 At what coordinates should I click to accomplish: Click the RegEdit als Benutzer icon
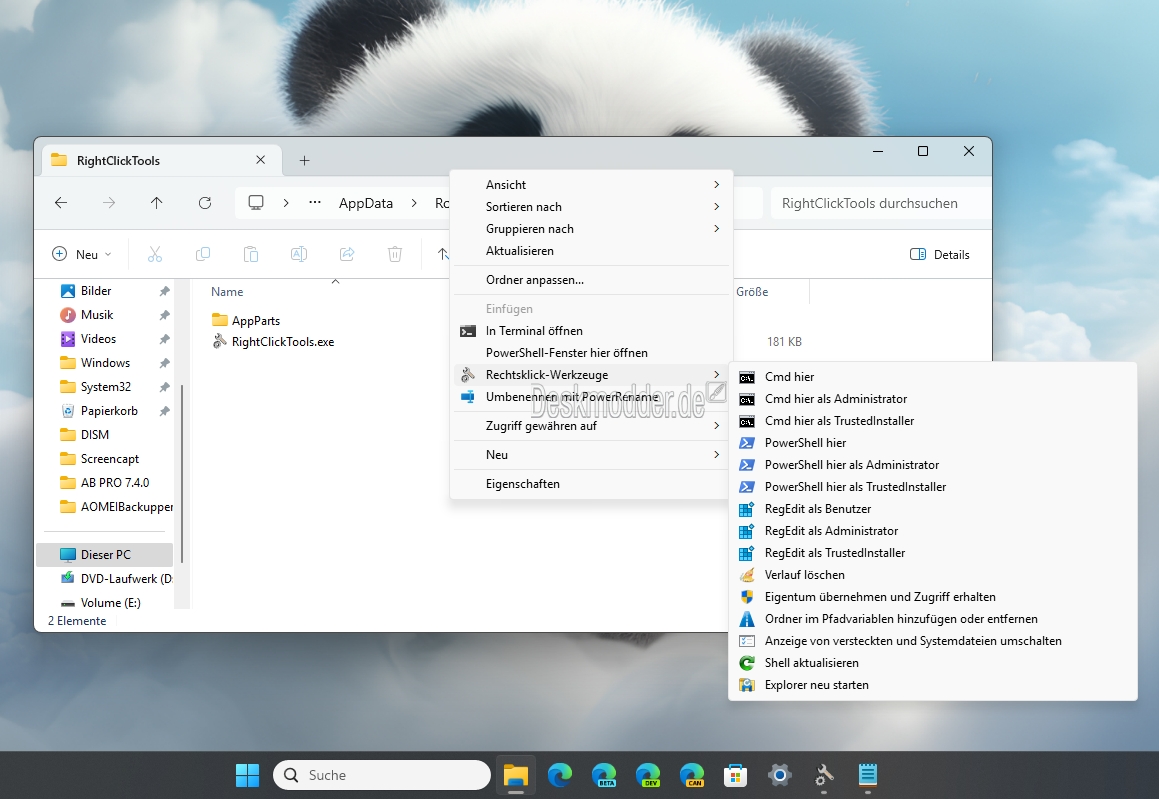[x=747, y=509]
